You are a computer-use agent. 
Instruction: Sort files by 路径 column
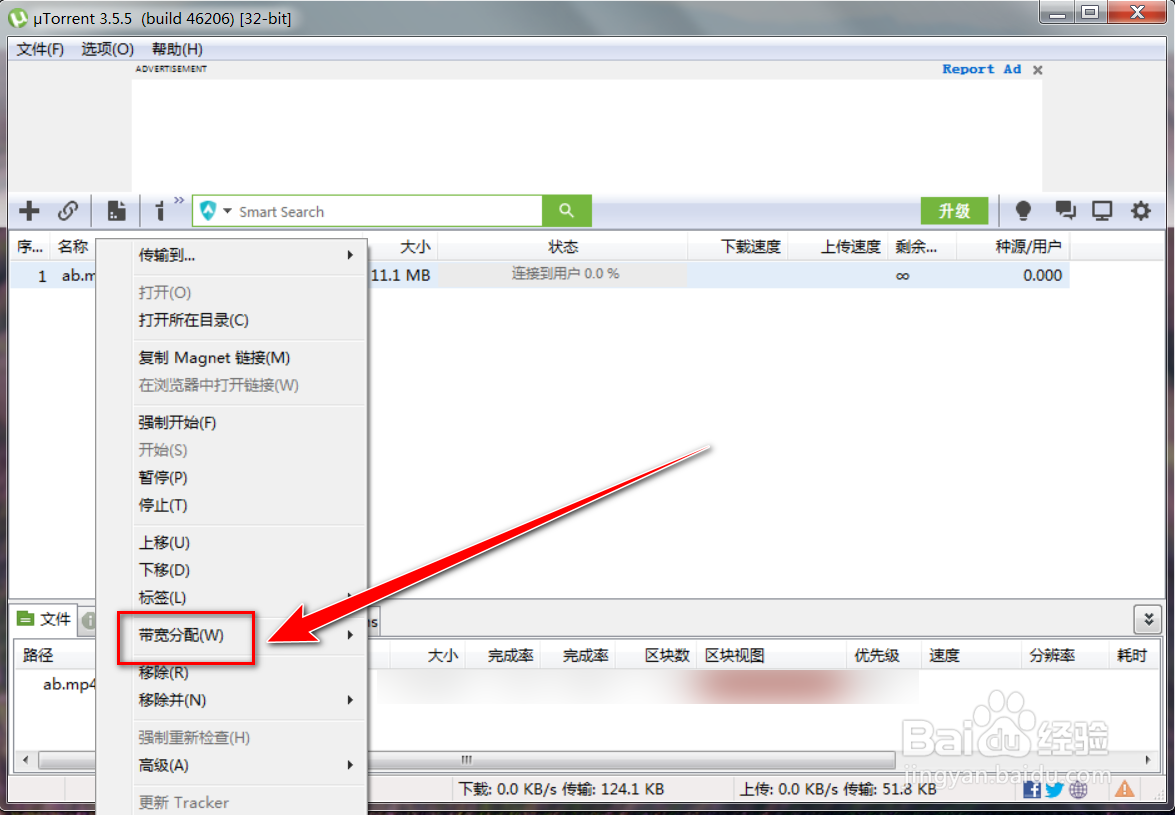point(56,655)
